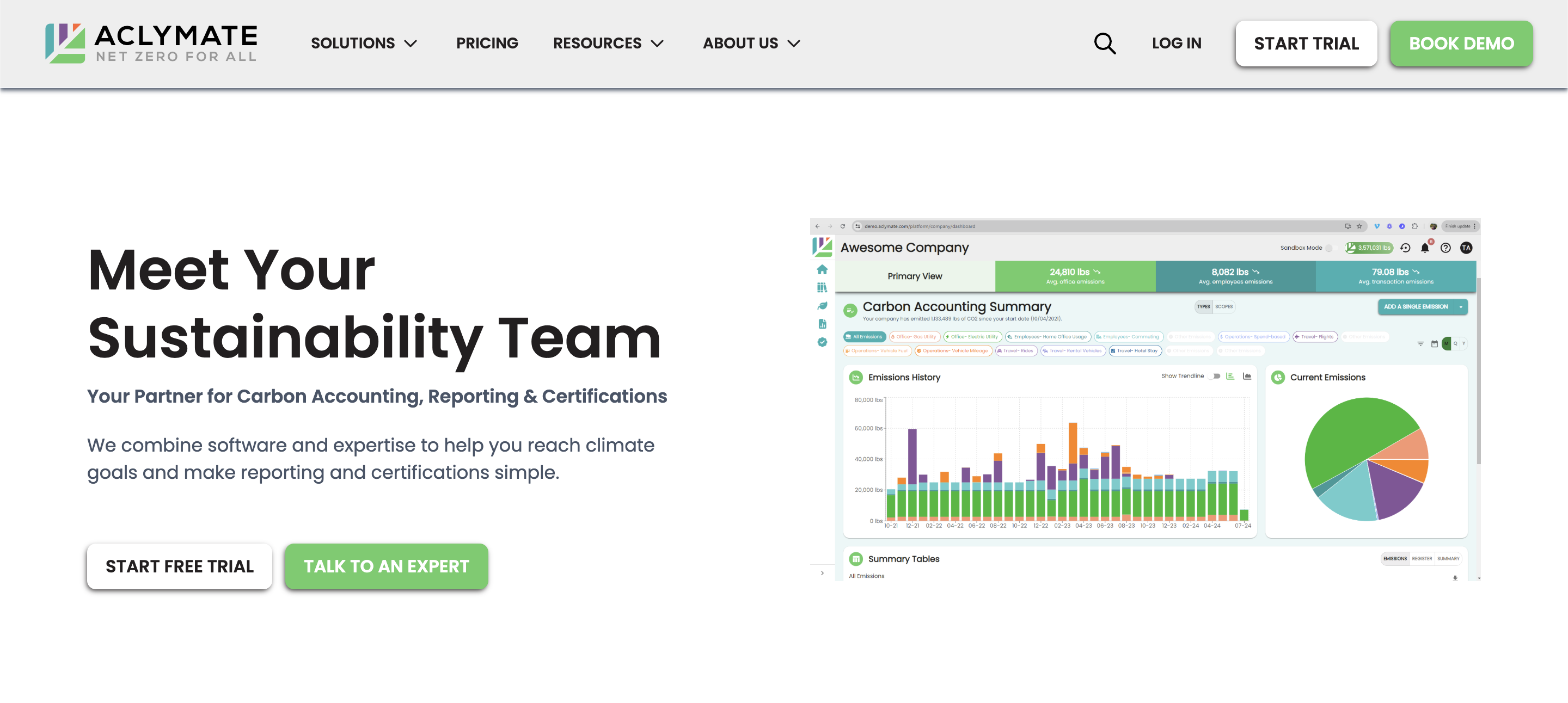Click the leaf sidebar icon
Screen dimensions: 1568x703
pyautogui.click(x=822, y=306)
